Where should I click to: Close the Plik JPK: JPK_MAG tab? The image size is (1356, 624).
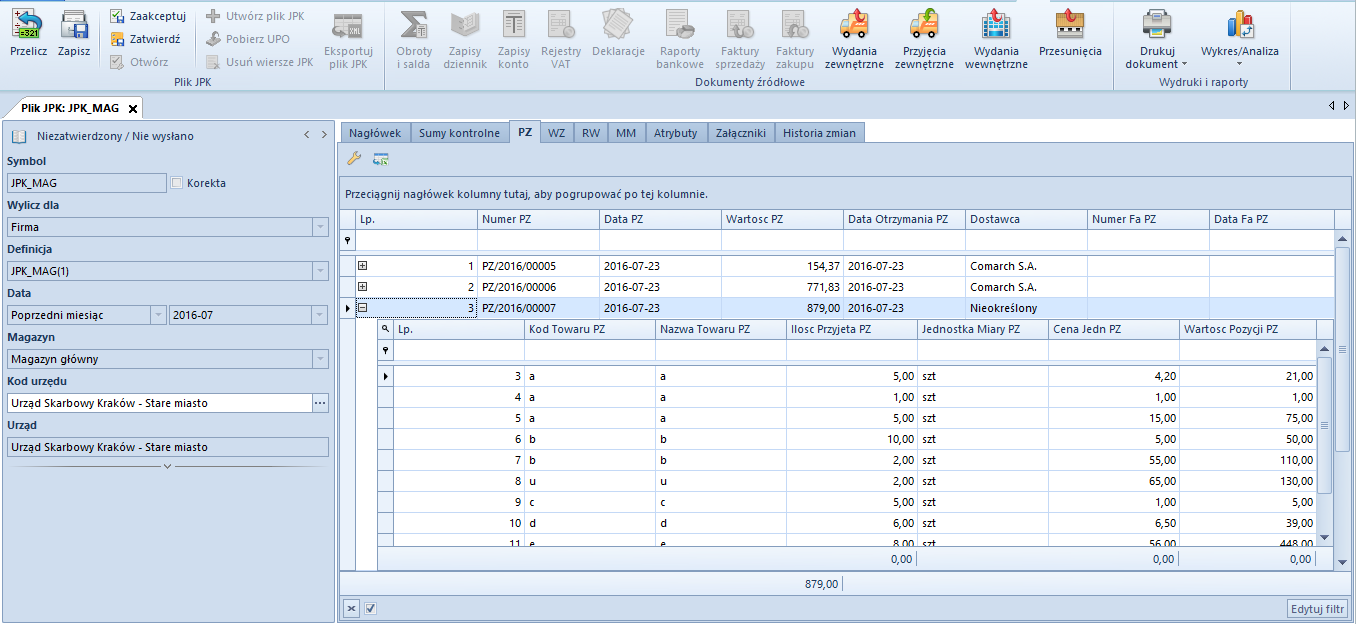point(133,108)
